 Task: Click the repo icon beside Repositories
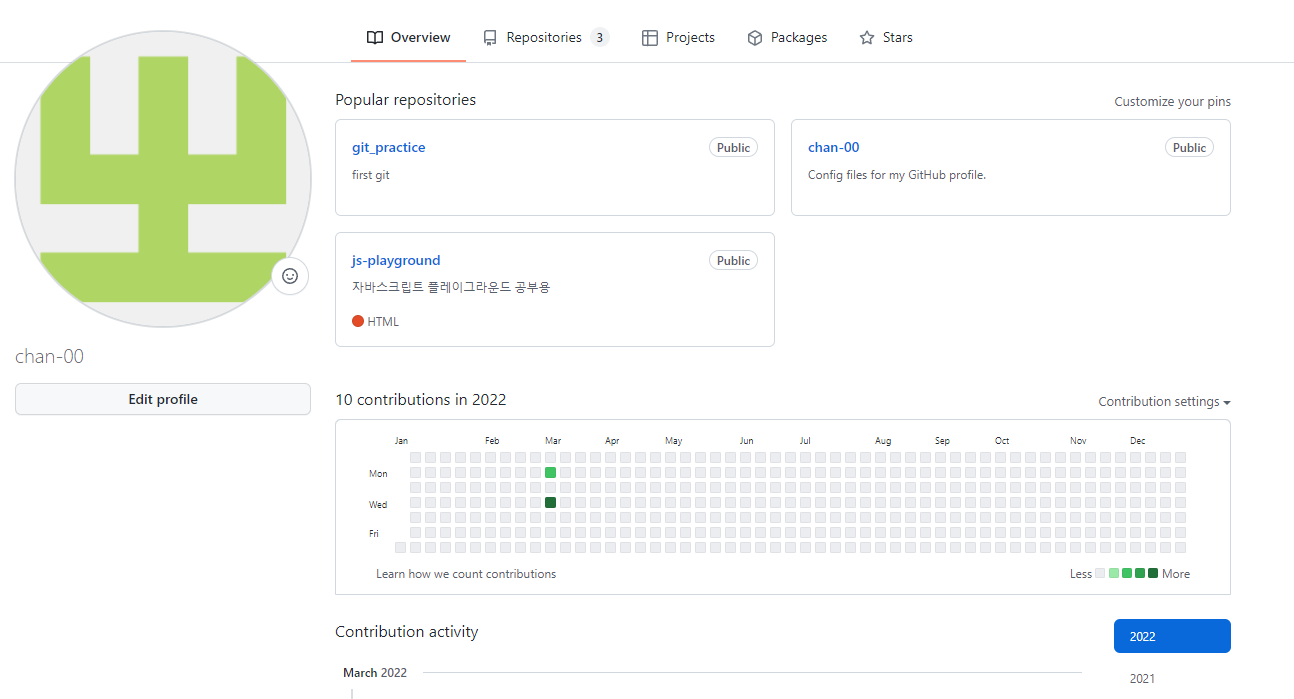[490, 38]
